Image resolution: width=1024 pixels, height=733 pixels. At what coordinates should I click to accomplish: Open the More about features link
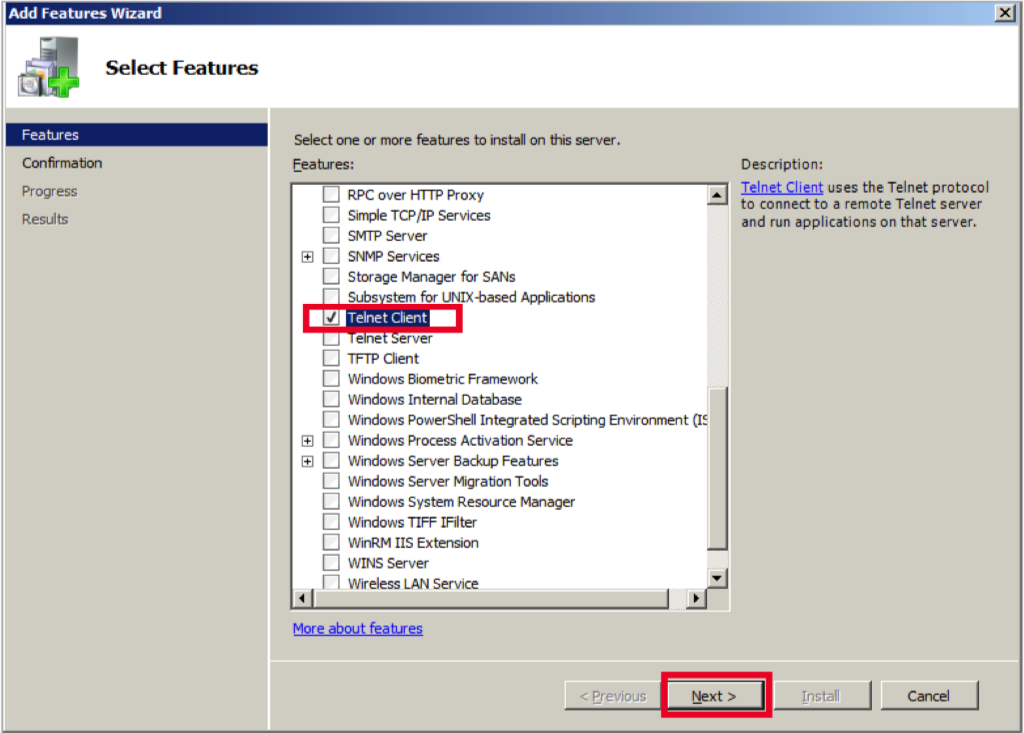coord(358,628)
